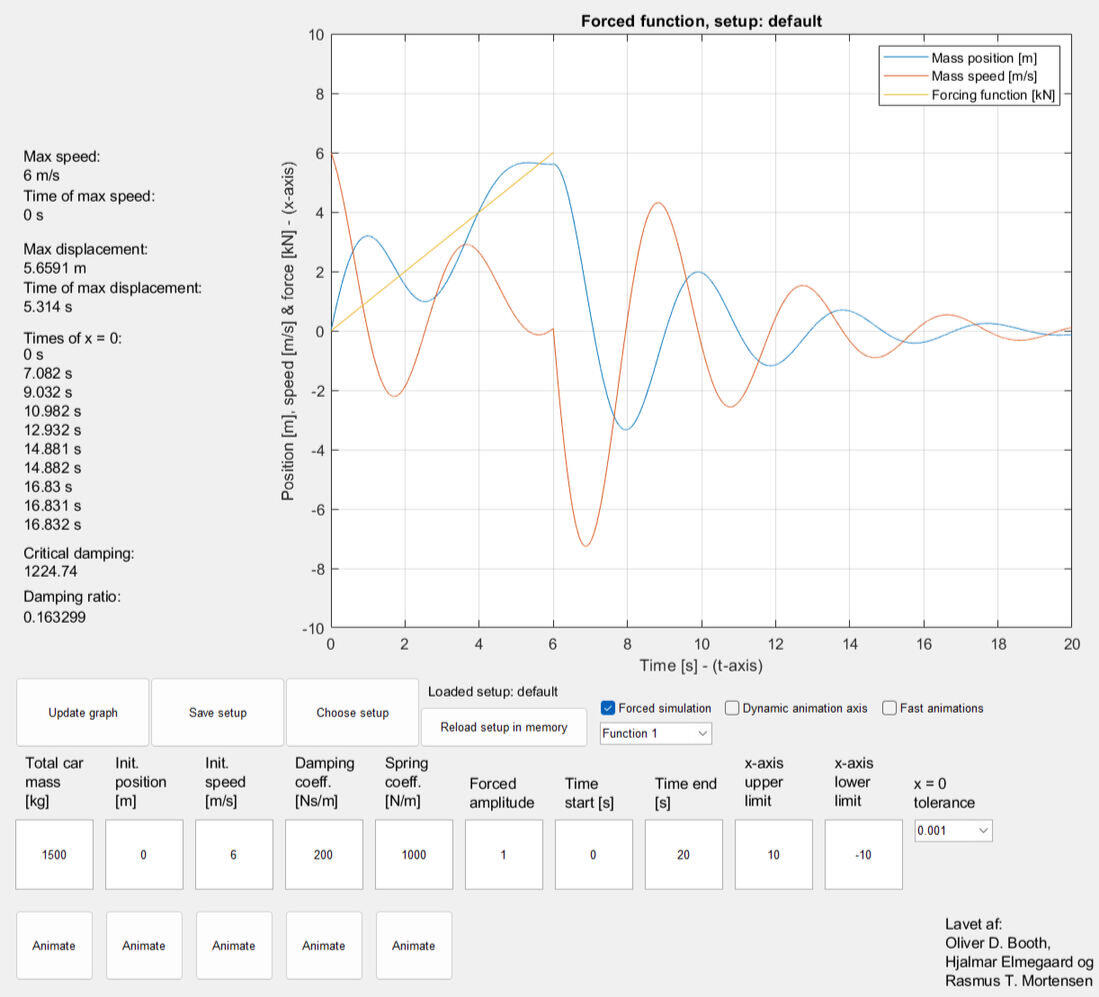1099x997 pixels.
Task: Click the x-axis upper limit field
Action: (774, 855)
